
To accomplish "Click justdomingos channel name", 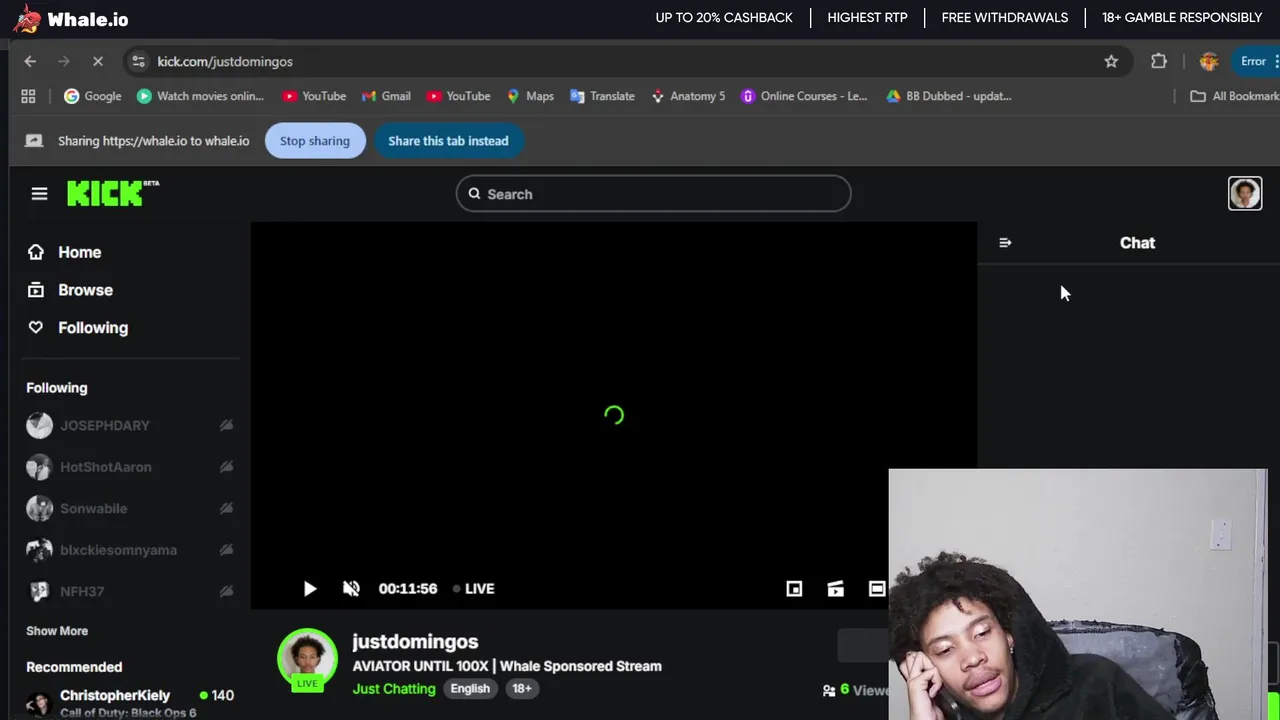I will pos(415,642).
